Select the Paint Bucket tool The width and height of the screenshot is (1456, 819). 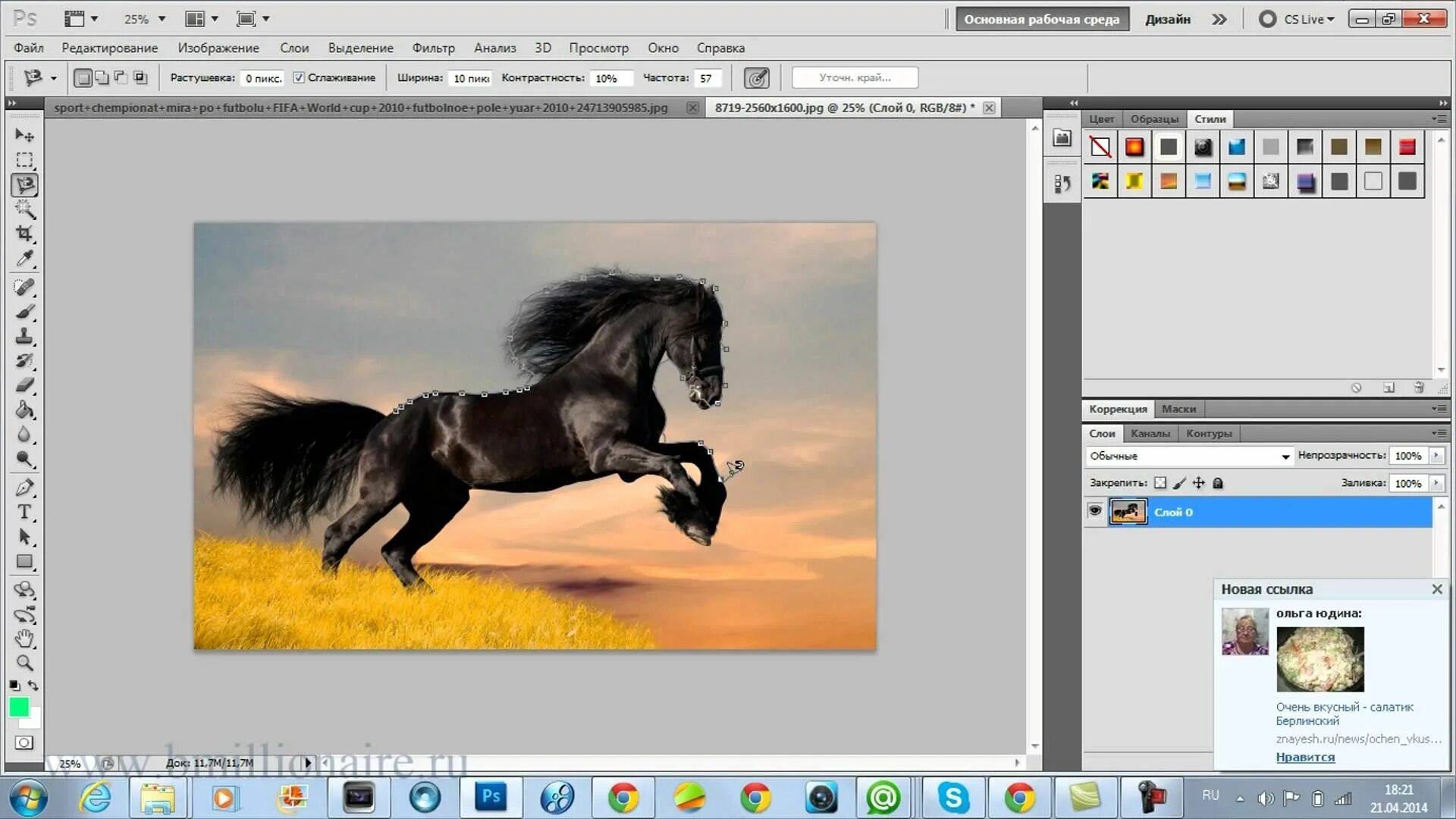click(x=24, y=410)
